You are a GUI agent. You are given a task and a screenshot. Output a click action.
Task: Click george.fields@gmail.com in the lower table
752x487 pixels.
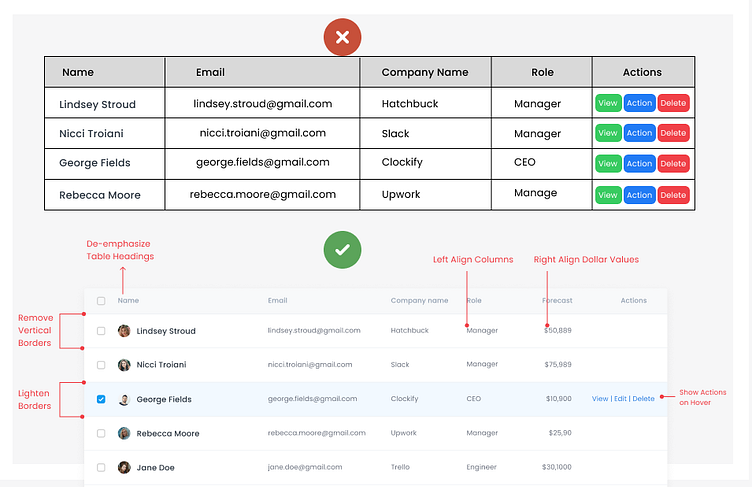point(314,399)
